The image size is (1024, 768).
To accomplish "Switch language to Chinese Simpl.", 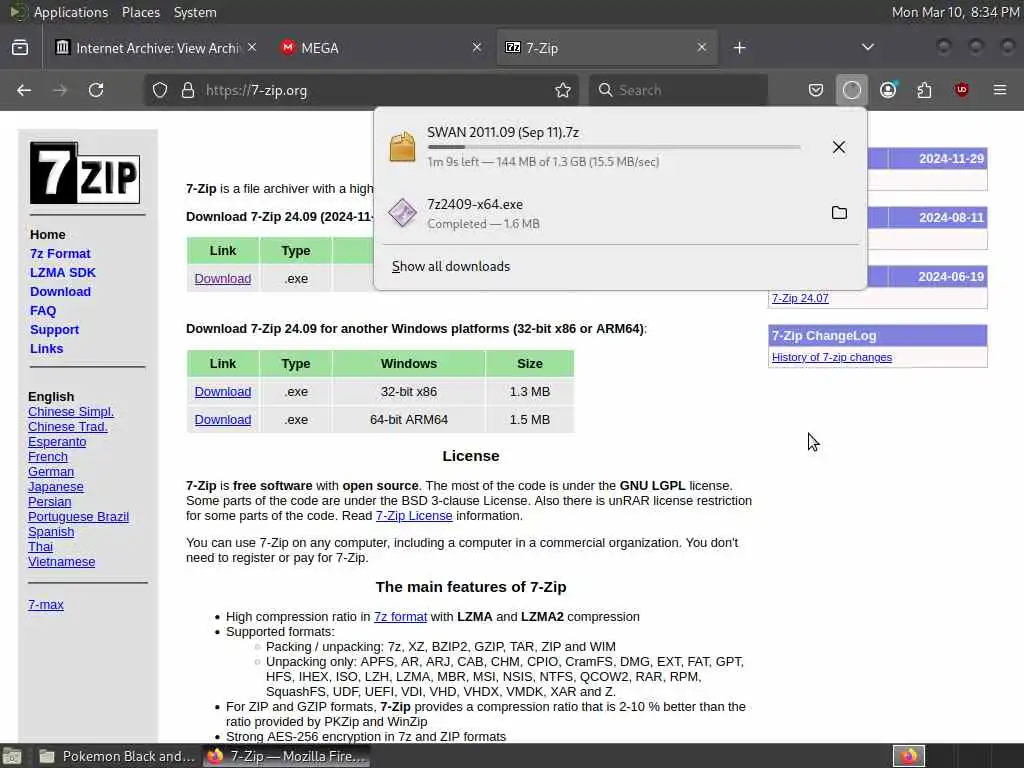I will (71, 412).
